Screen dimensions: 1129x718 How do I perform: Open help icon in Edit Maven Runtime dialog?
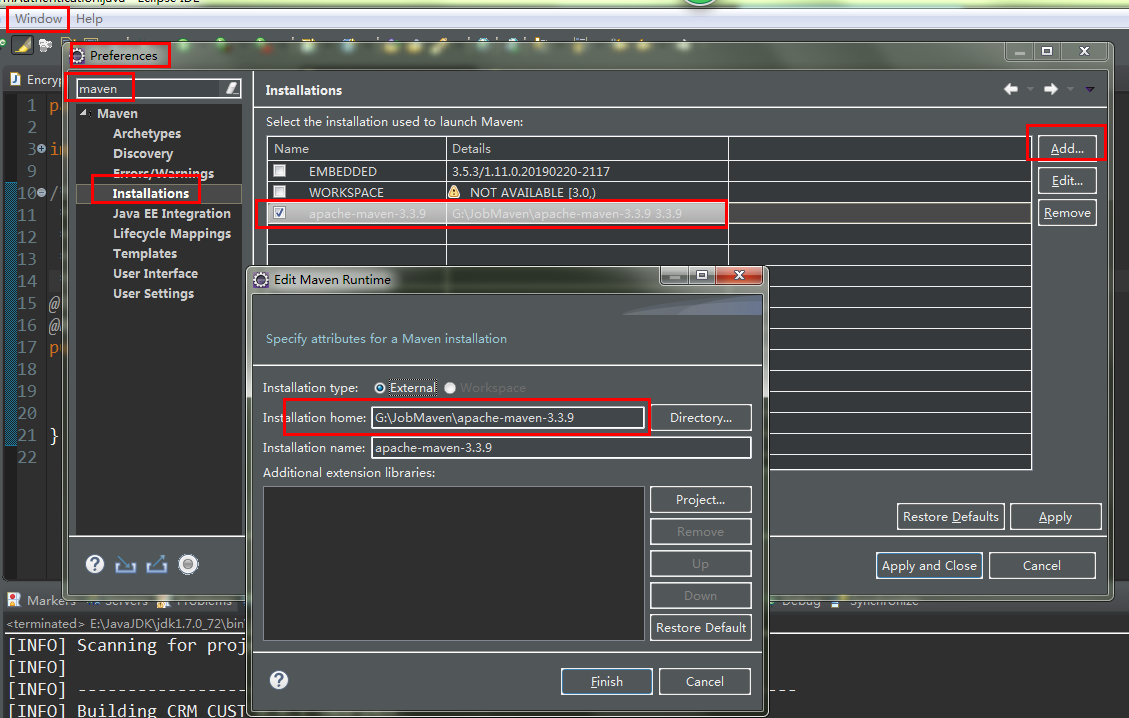pyautogui.click(x=279, y=681)
